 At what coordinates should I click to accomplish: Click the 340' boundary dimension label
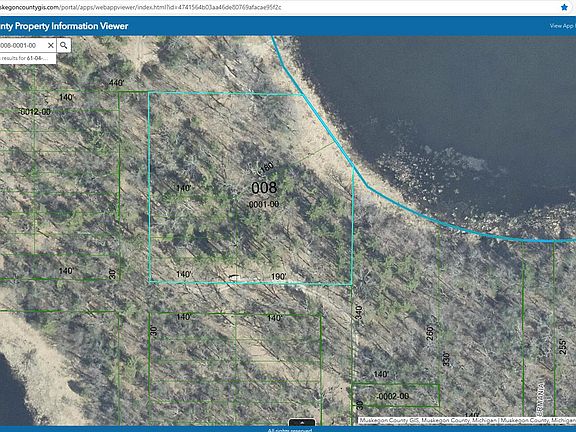coord(359,312)
